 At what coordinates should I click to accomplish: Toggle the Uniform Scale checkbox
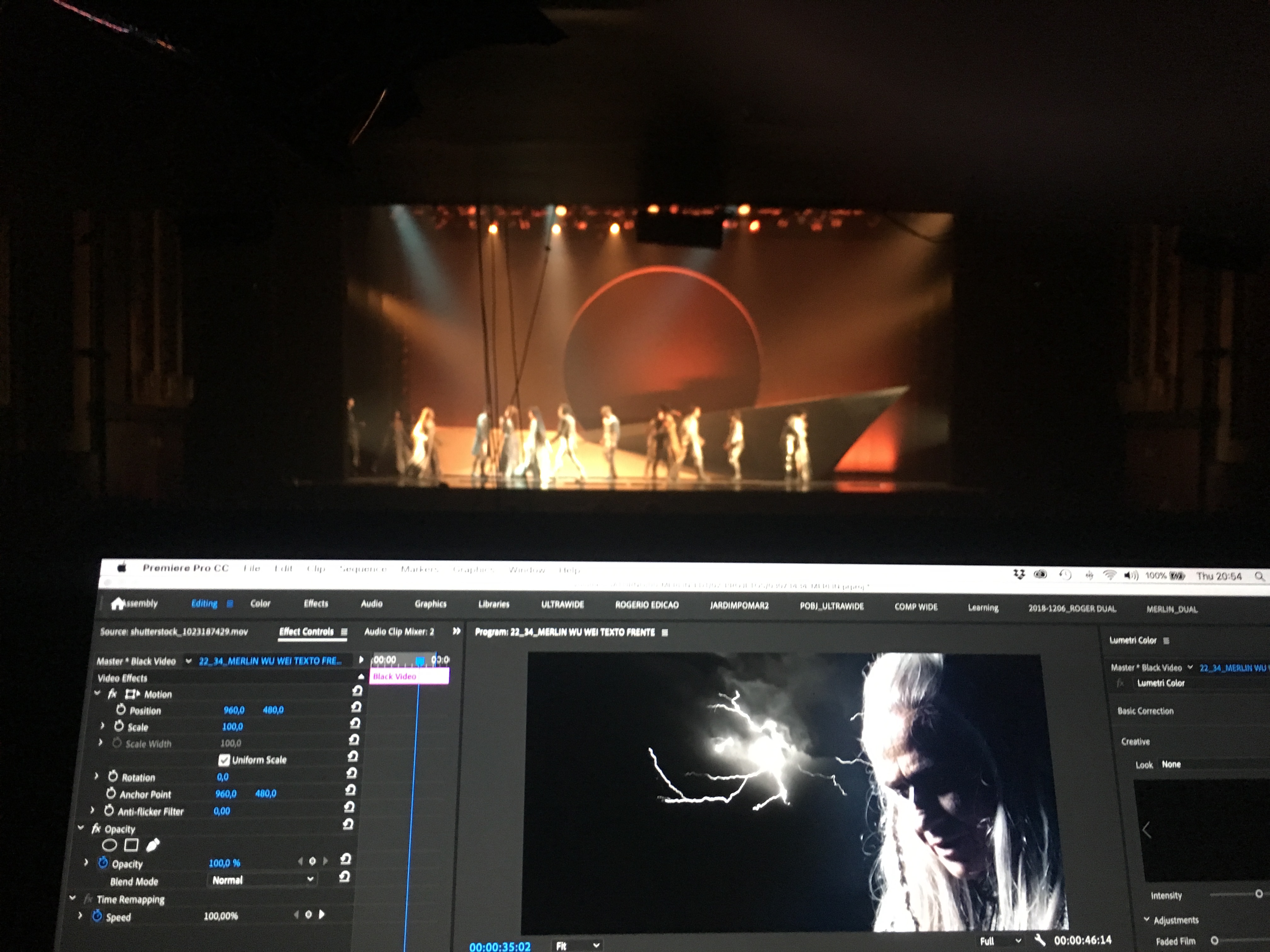click(x=224, y=760)
